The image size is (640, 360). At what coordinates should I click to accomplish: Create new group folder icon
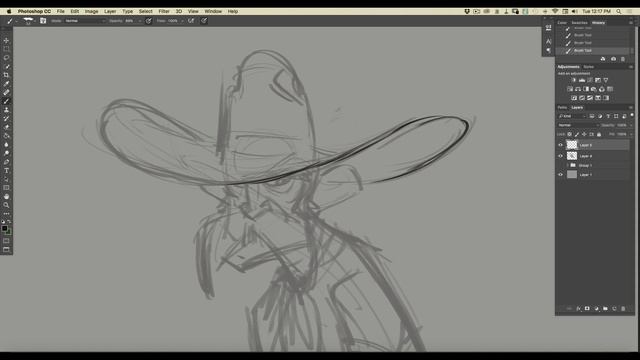pyautogui.click(x=605, y=309)
